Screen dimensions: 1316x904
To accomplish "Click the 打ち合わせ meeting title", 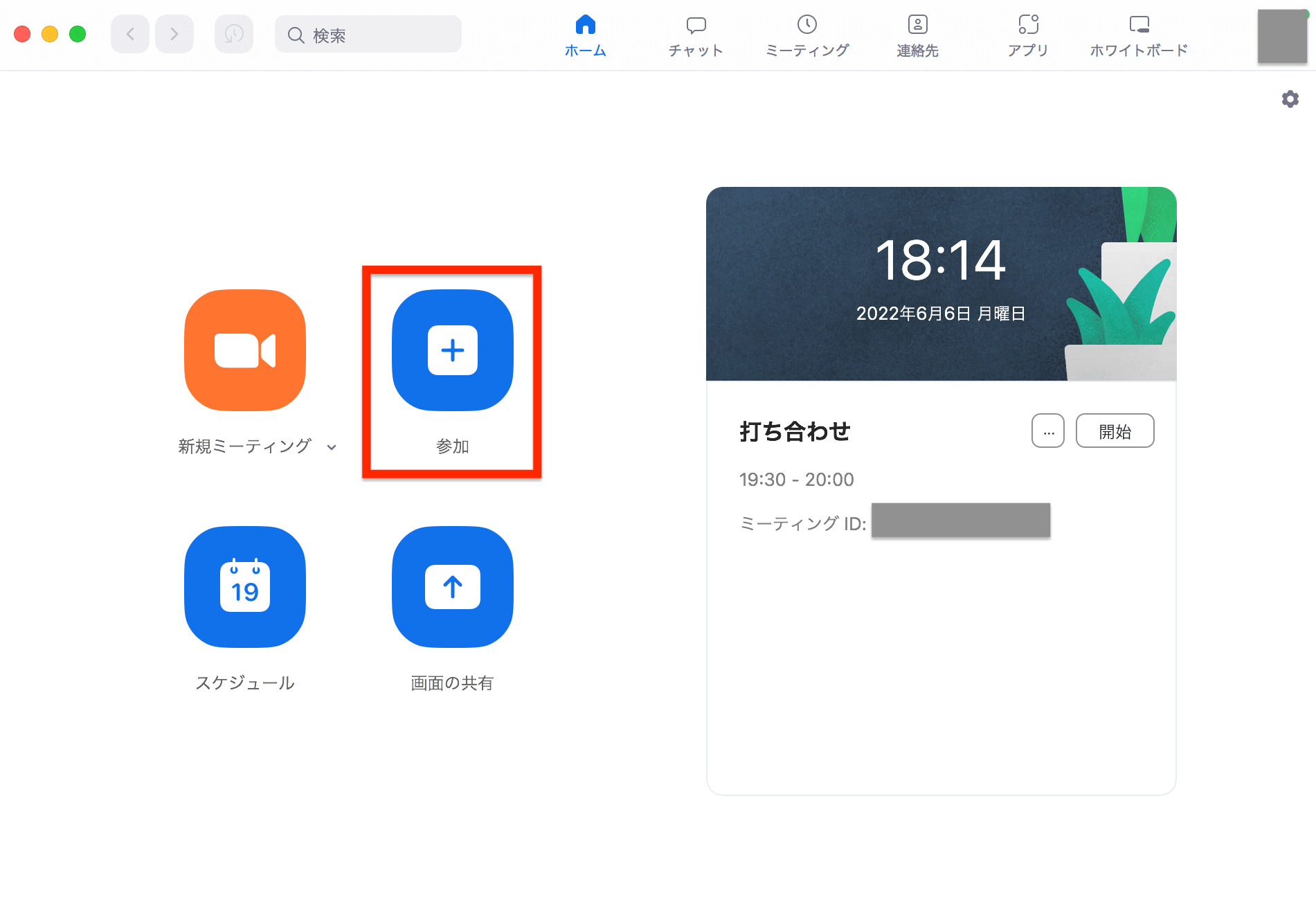I will coord(795,431).
